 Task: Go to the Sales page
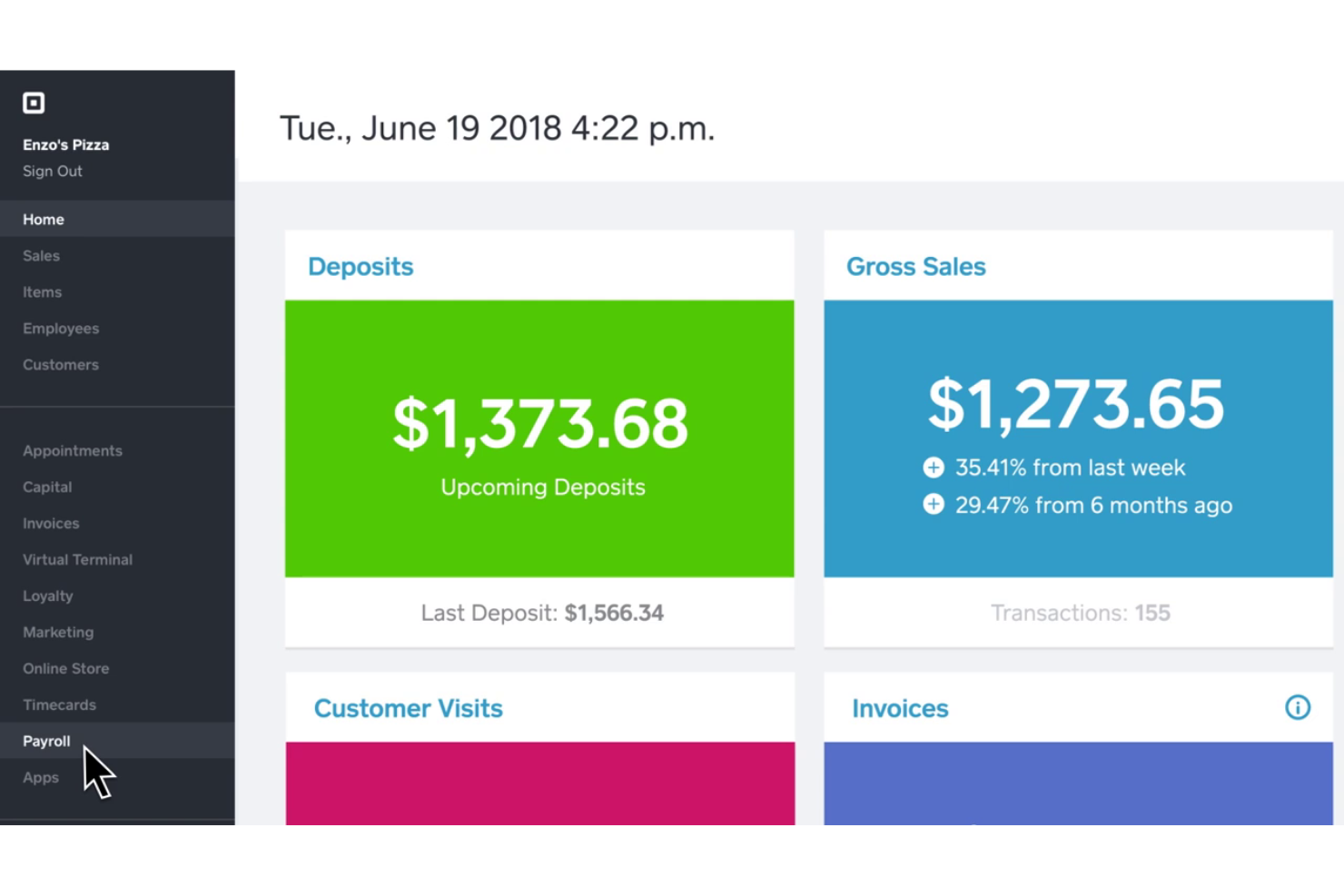pyautogui.click(x=41, y=255)
